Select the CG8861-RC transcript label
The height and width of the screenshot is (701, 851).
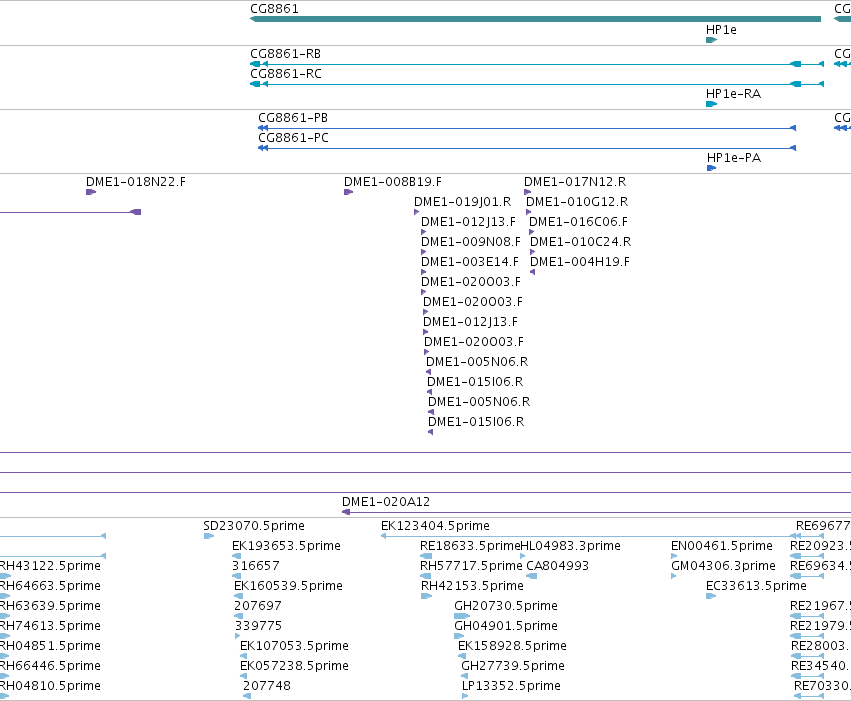click(286, 74)
